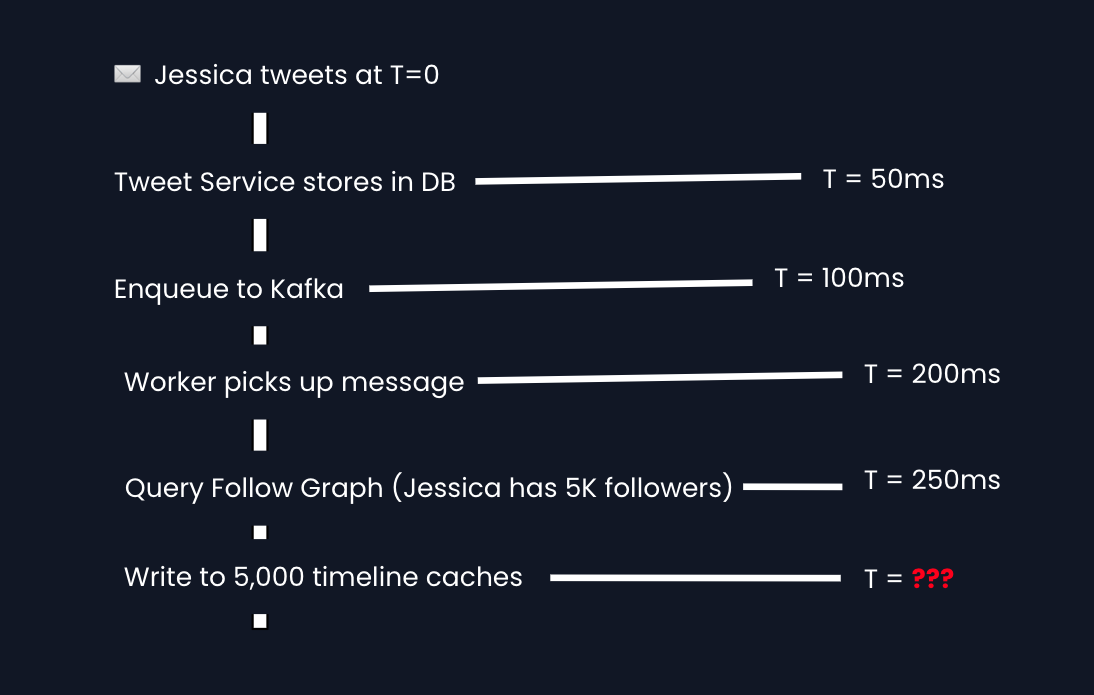Click the red question marks
This screenshot has width=1094, height=695.
pyautogui.click(x=932, y=578)
